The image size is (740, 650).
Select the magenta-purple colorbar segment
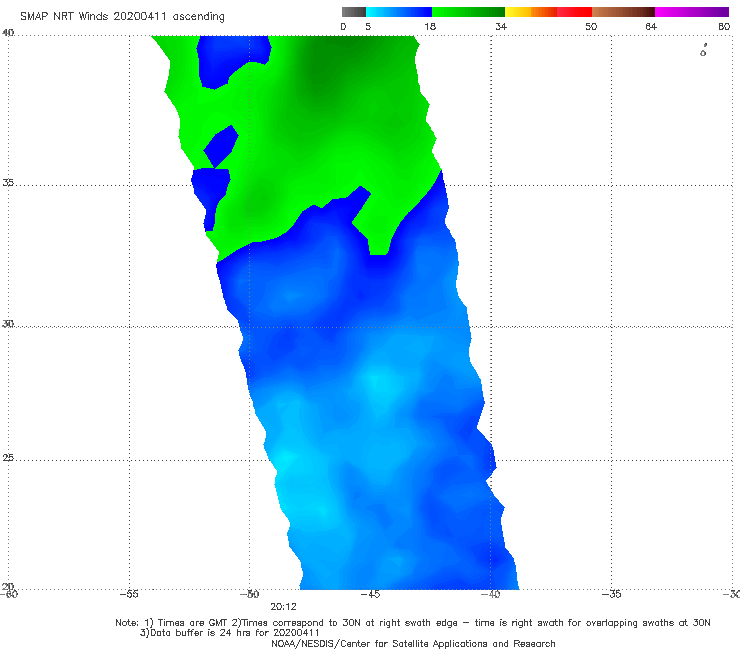(x=692, y=12)
